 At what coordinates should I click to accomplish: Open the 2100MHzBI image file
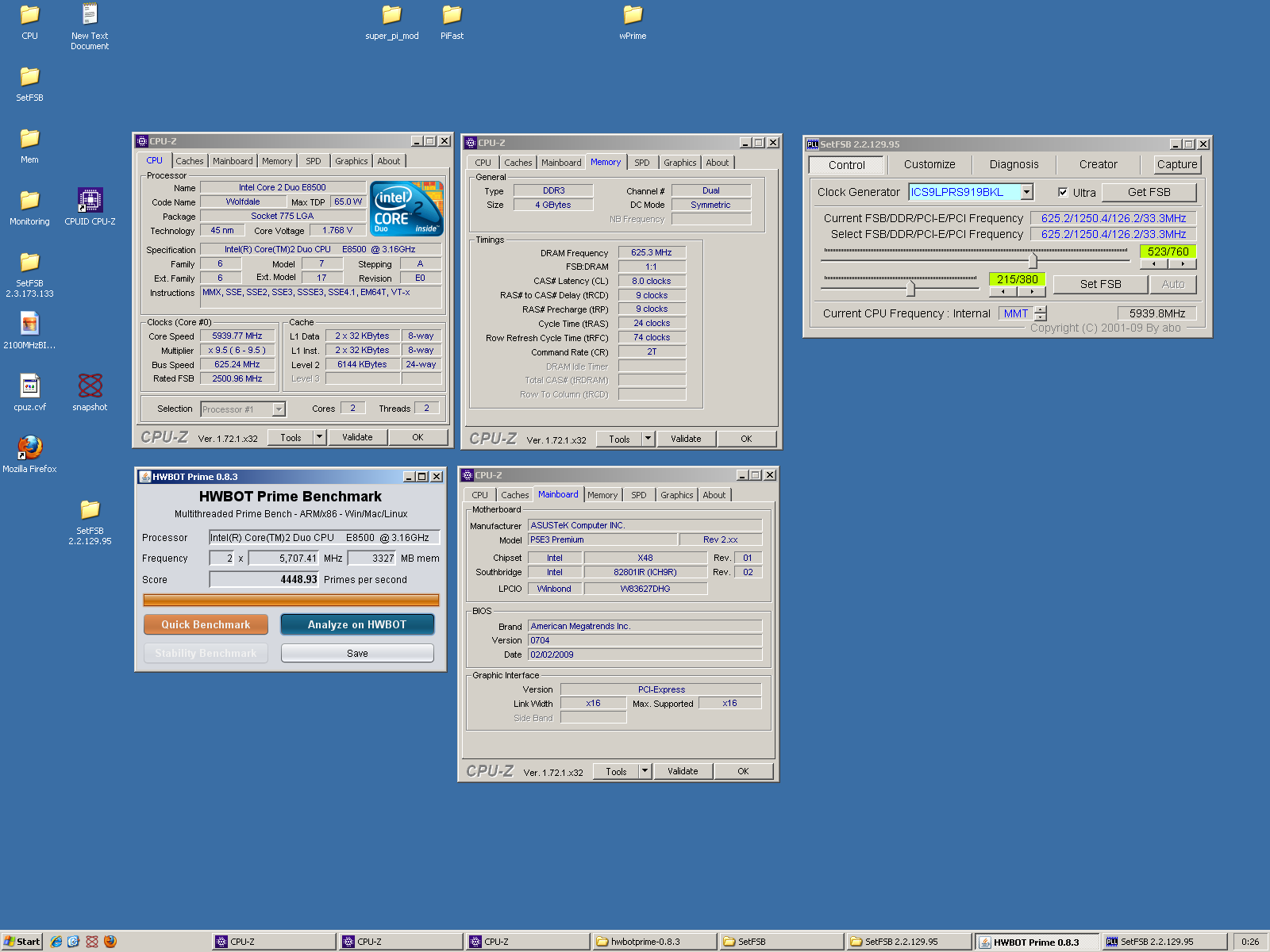point(29,331)
